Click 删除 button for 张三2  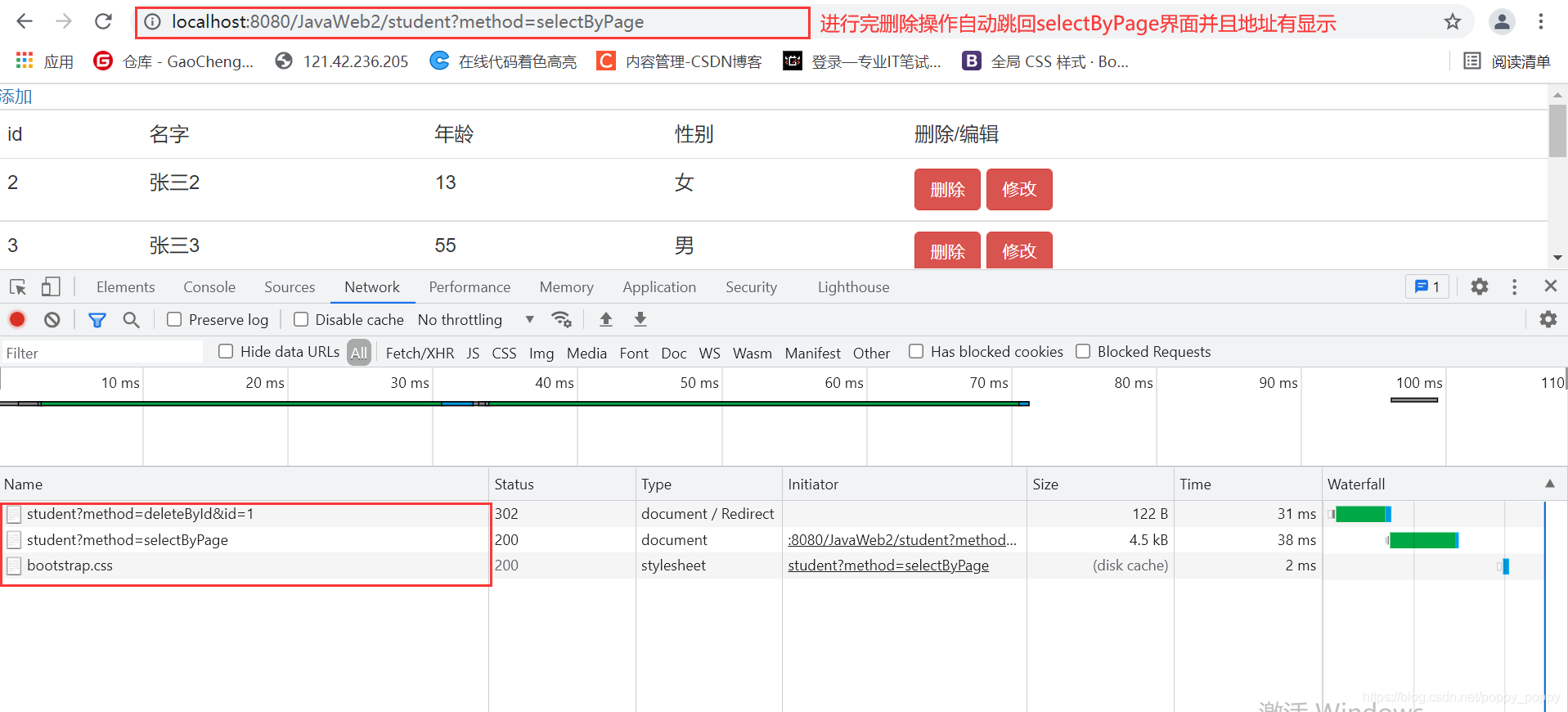947,190
